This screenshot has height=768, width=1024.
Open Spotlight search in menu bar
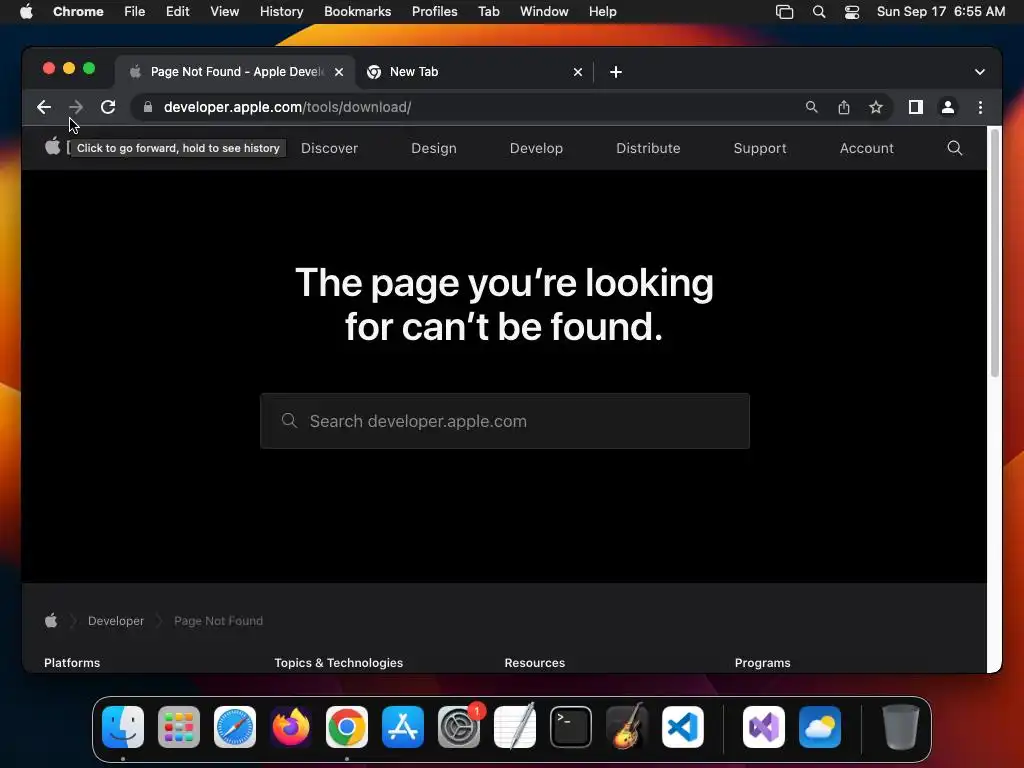coord(818,12)
